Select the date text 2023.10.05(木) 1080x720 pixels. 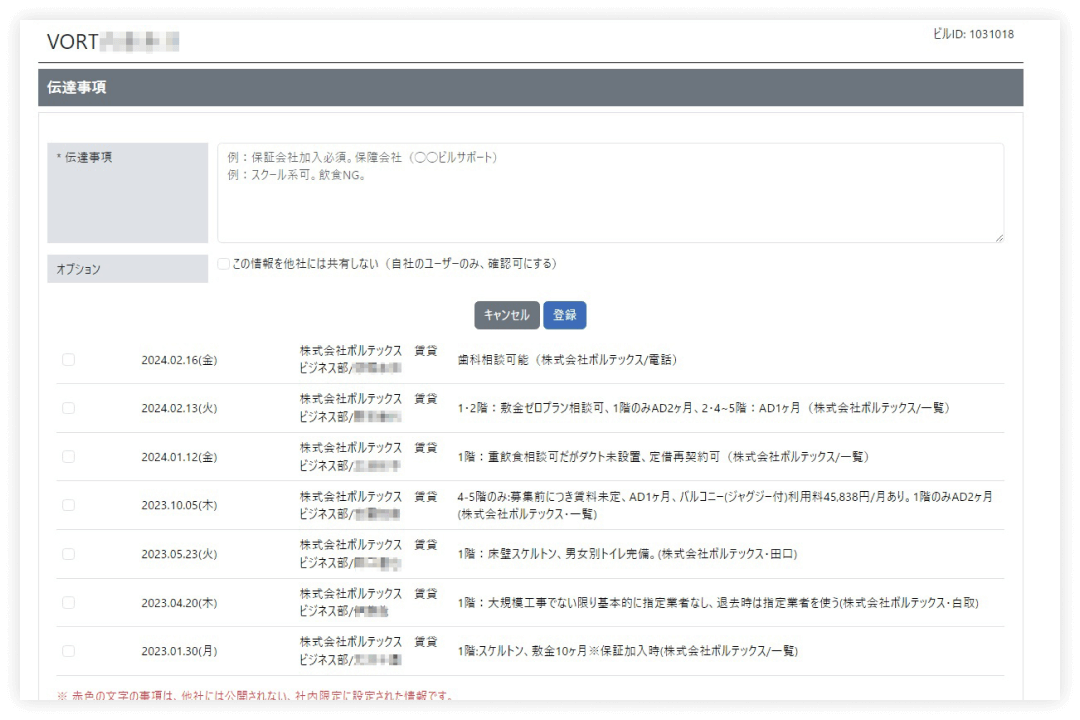(x=179, y=505)
